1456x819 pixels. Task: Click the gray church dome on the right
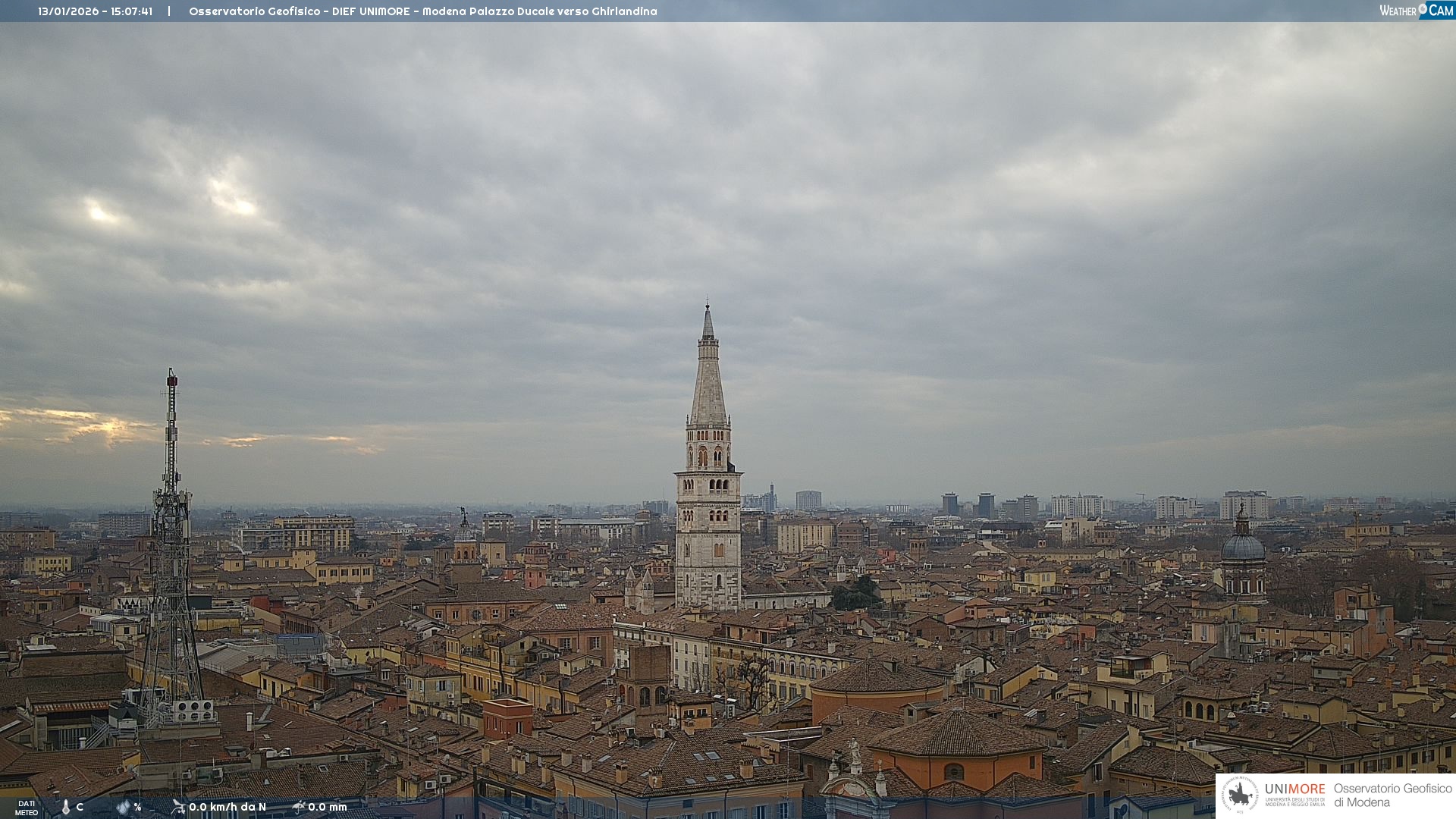tap(1243, 546)
